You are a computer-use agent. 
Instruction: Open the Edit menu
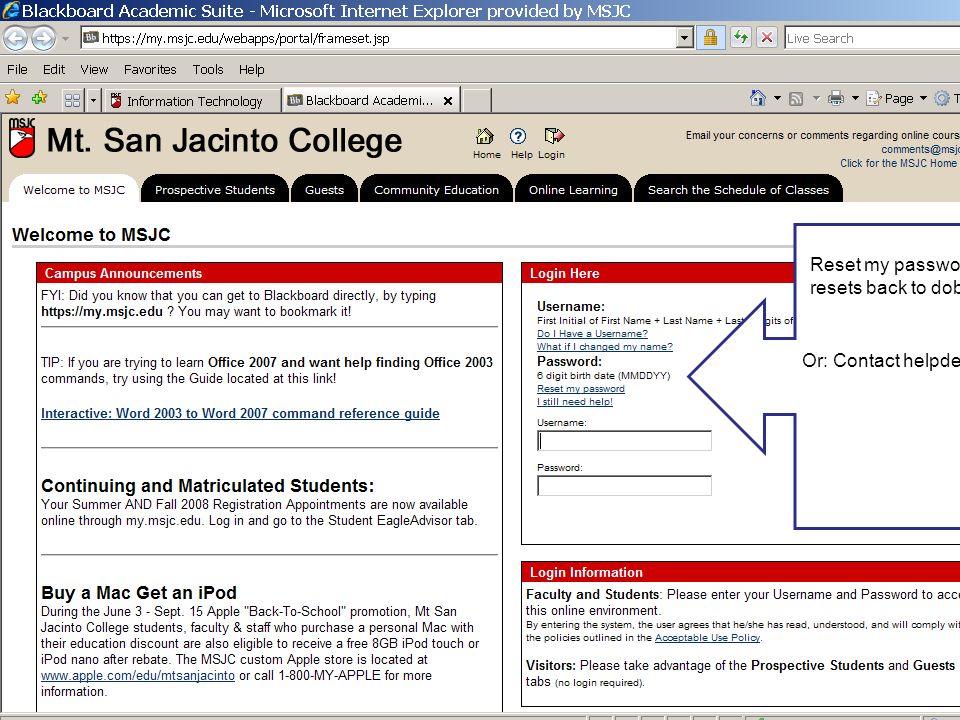(54, 70)
